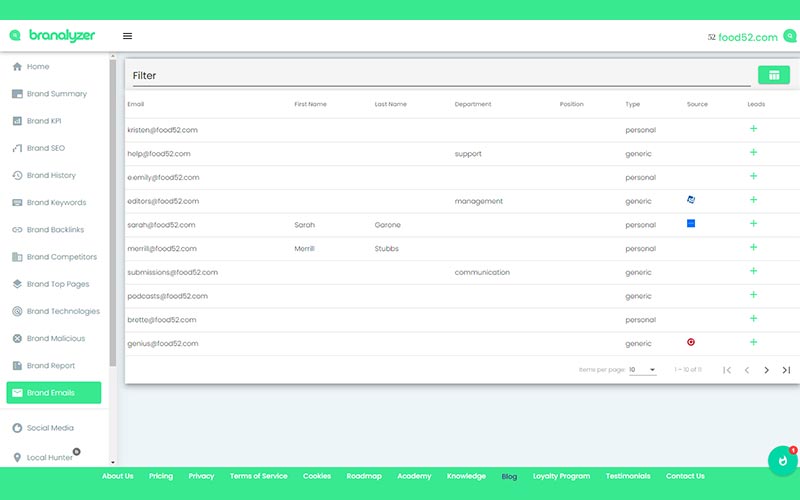Add genius@food52.com to leads

tap(753, 342)
